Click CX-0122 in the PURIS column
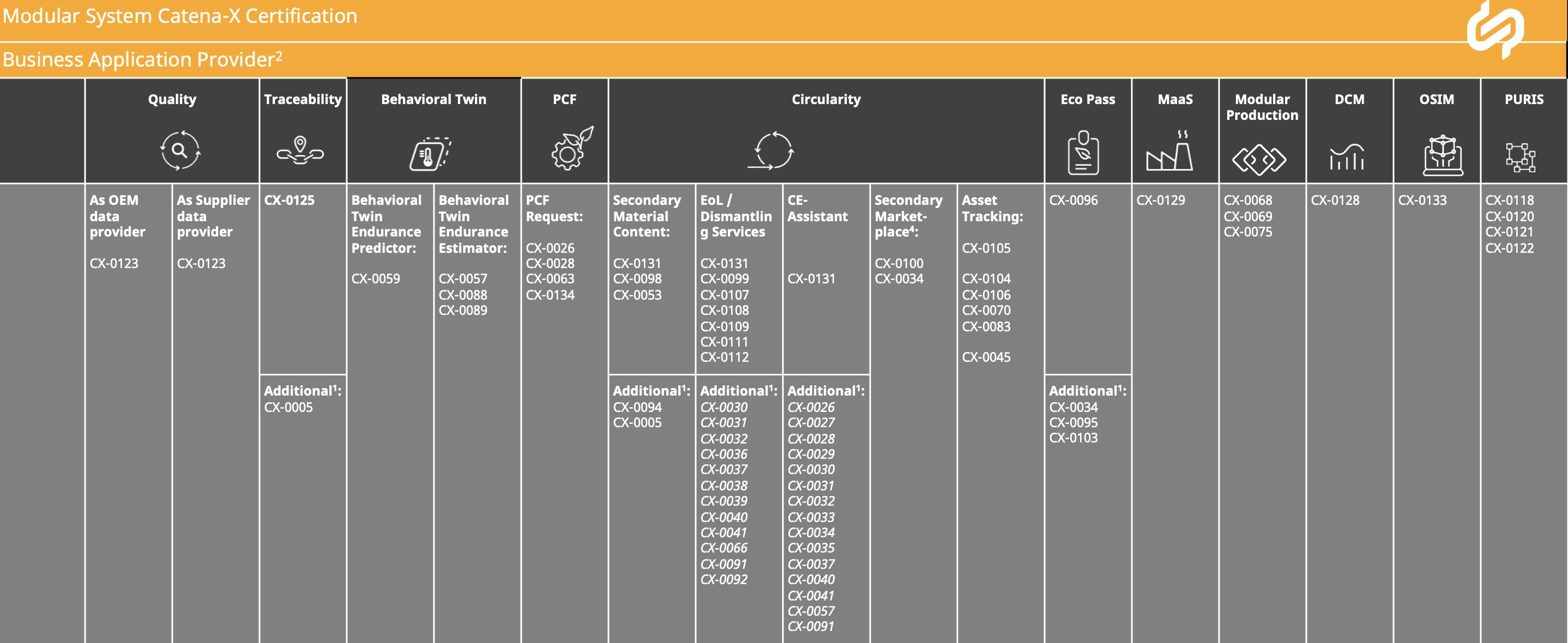 pos(1510,248)
